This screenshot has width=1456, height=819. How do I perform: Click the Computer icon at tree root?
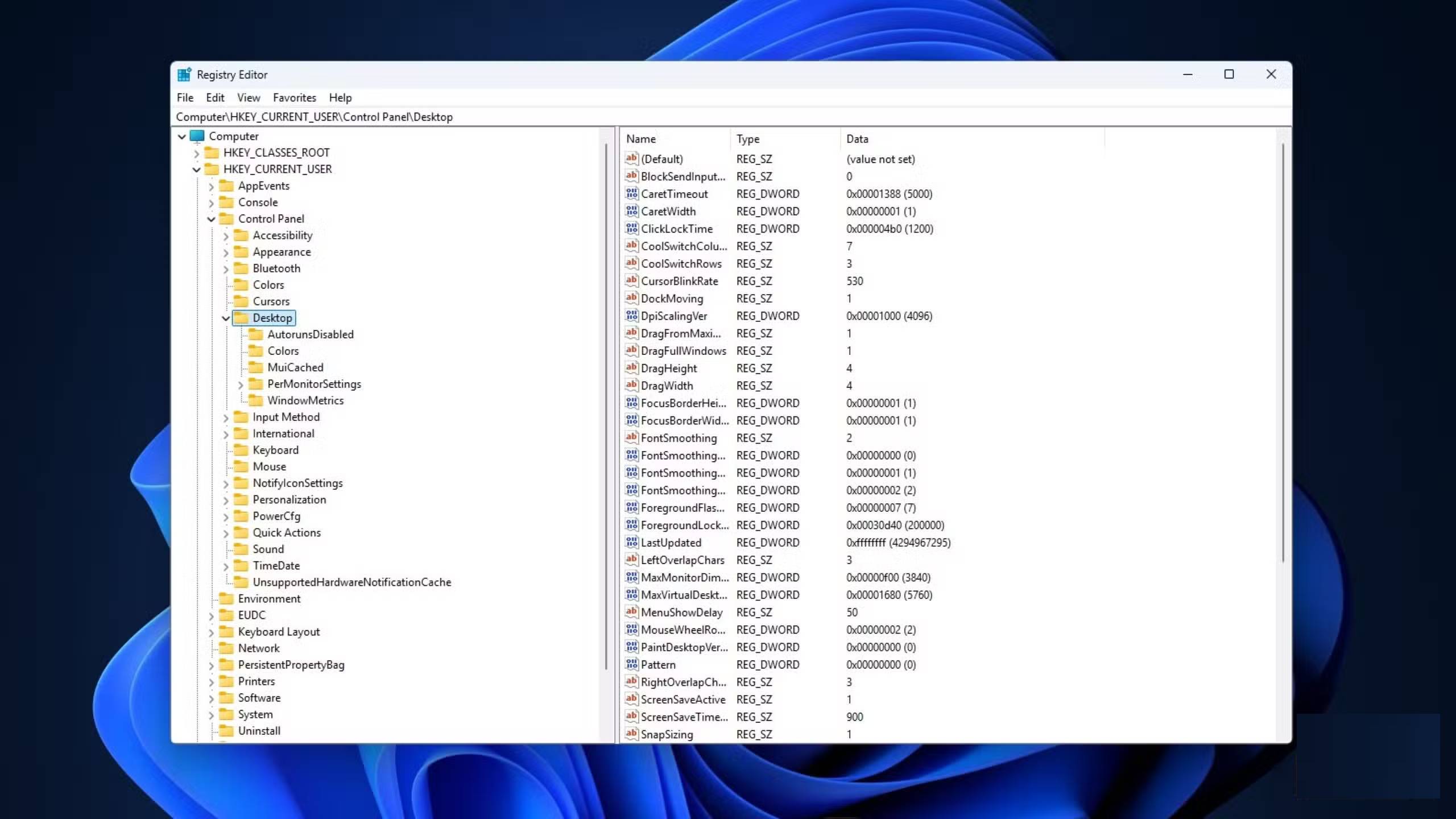tap(196, 136)
